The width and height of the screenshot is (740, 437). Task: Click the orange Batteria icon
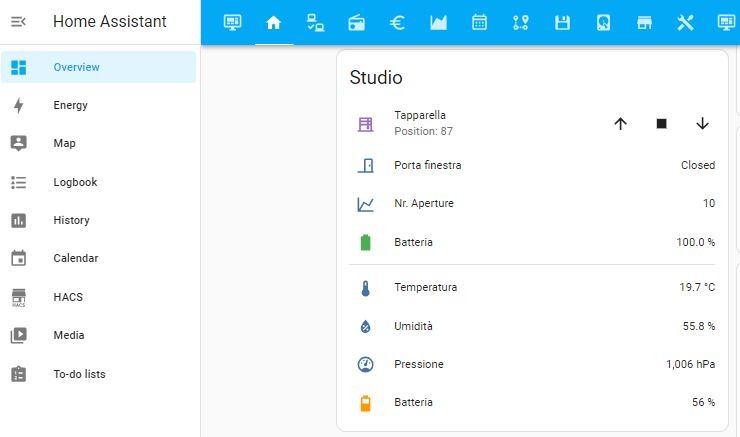[x=365, y=402]
